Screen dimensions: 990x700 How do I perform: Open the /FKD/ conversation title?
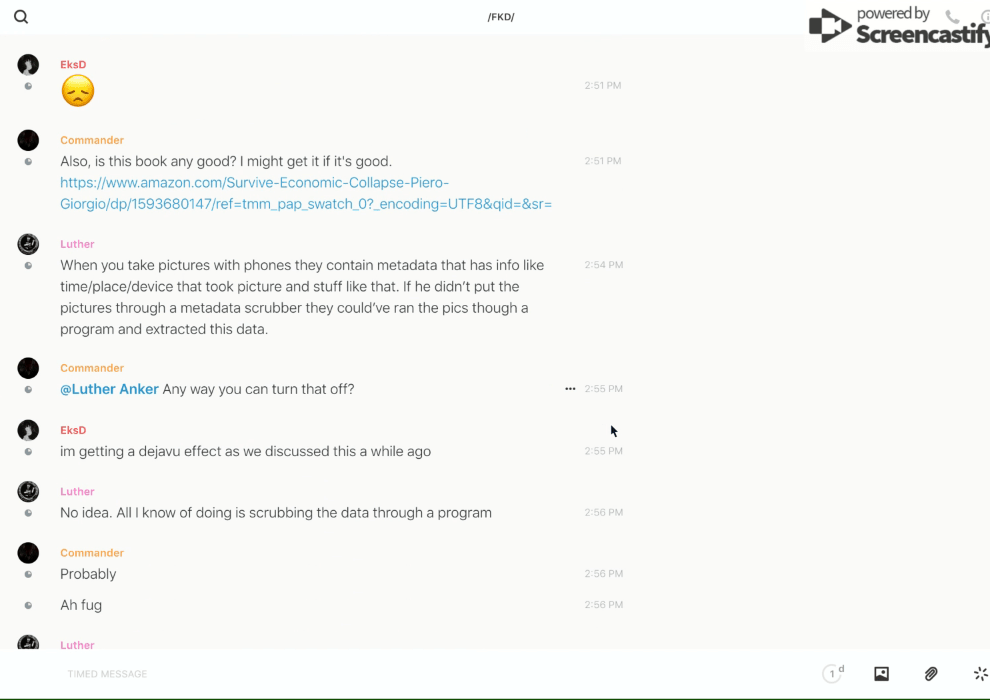point(501,17)
